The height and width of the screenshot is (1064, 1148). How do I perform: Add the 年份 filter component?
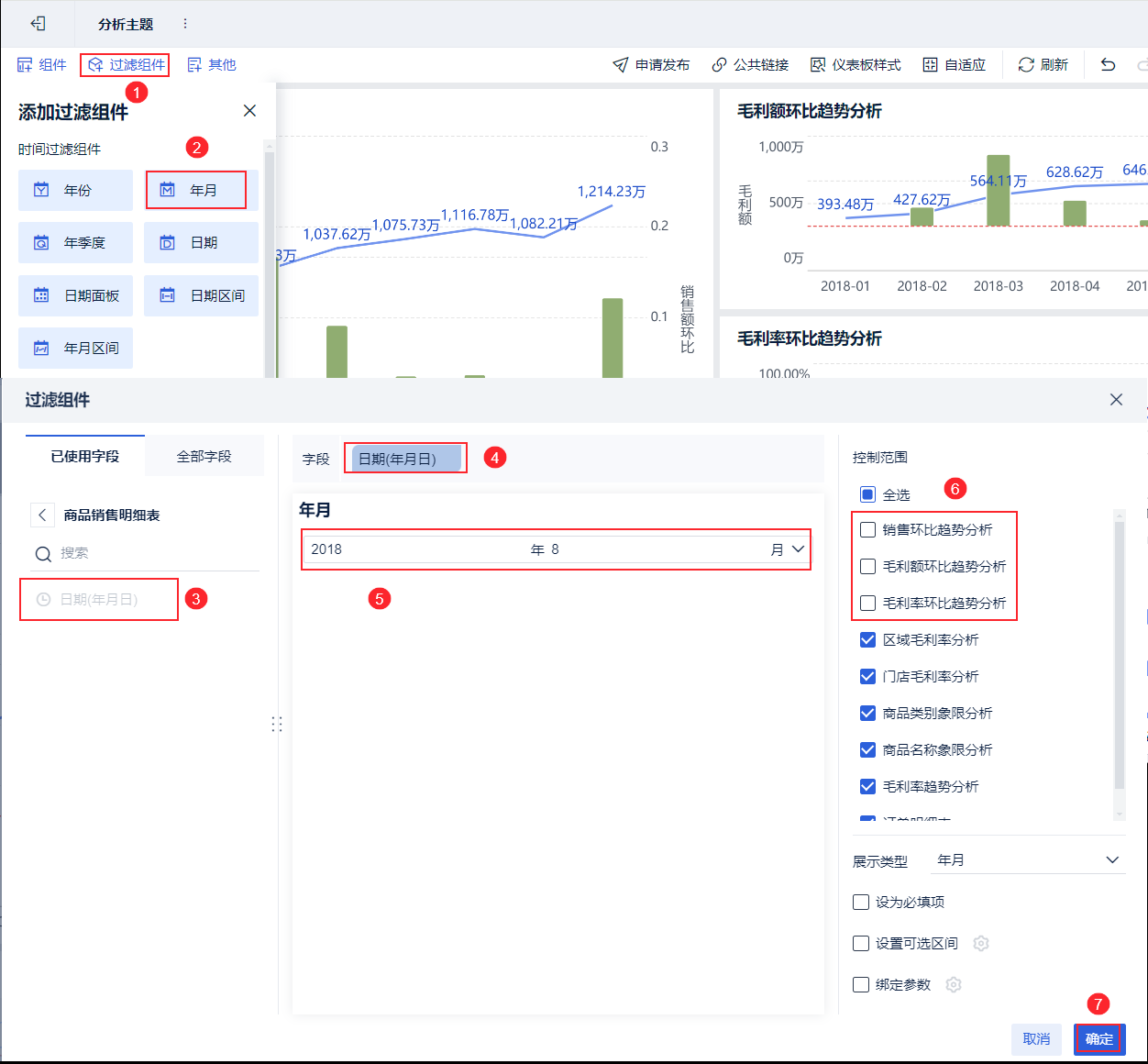point(75,191)
